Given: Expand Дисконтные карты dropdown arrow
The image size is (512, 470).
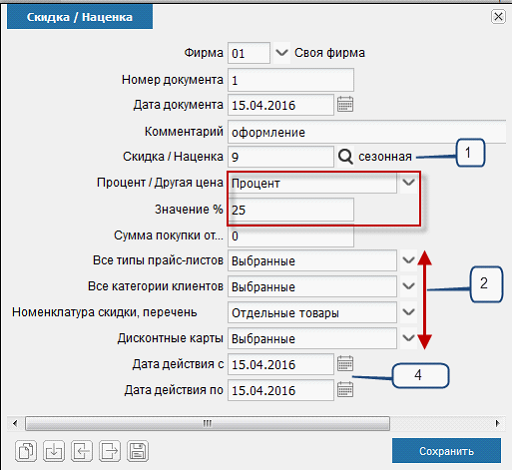Looking at the screenshot, I should tap(409, 338).
